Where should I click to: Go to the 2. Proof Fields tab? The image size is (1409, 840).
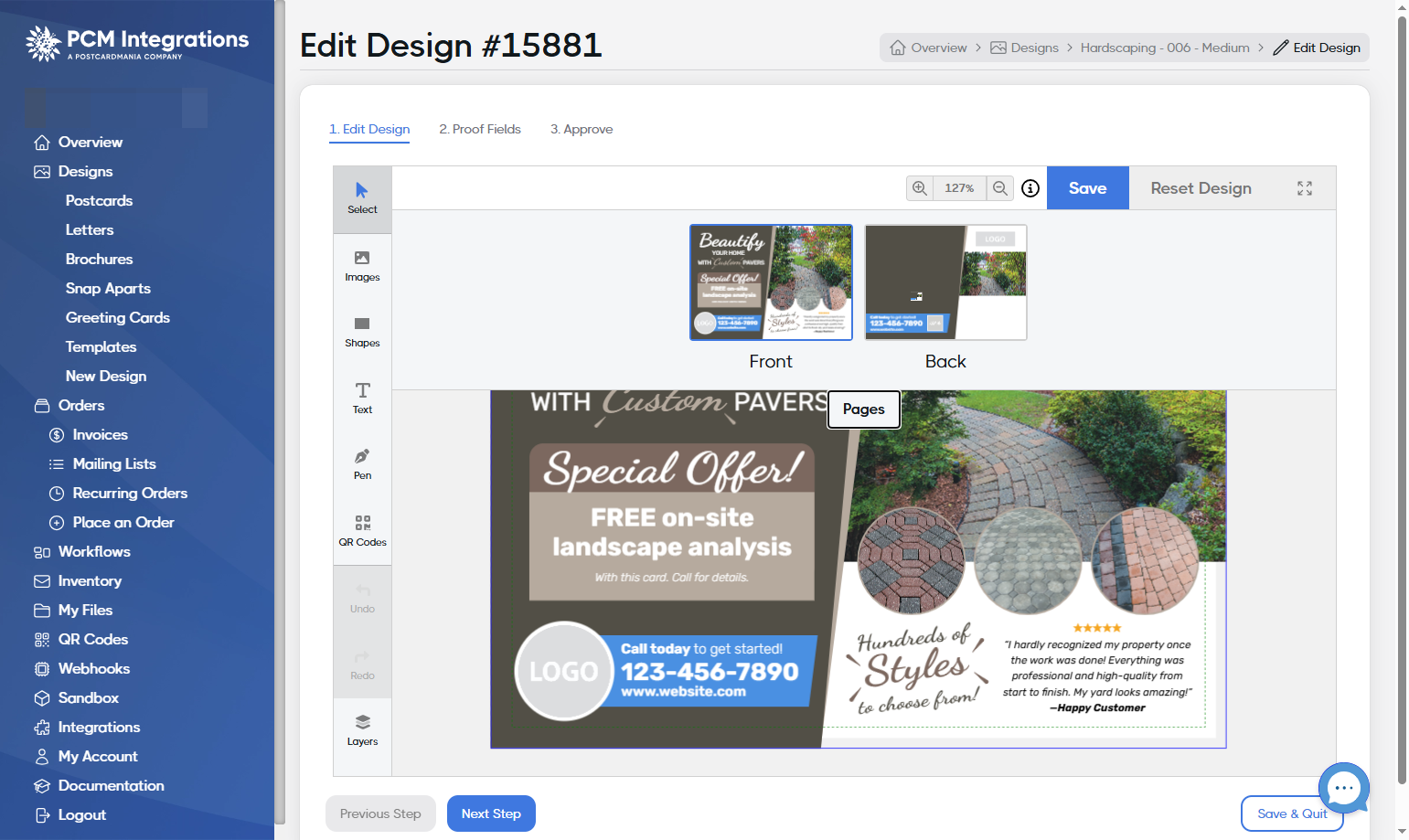pyautogui.click(x=480, y=130)
